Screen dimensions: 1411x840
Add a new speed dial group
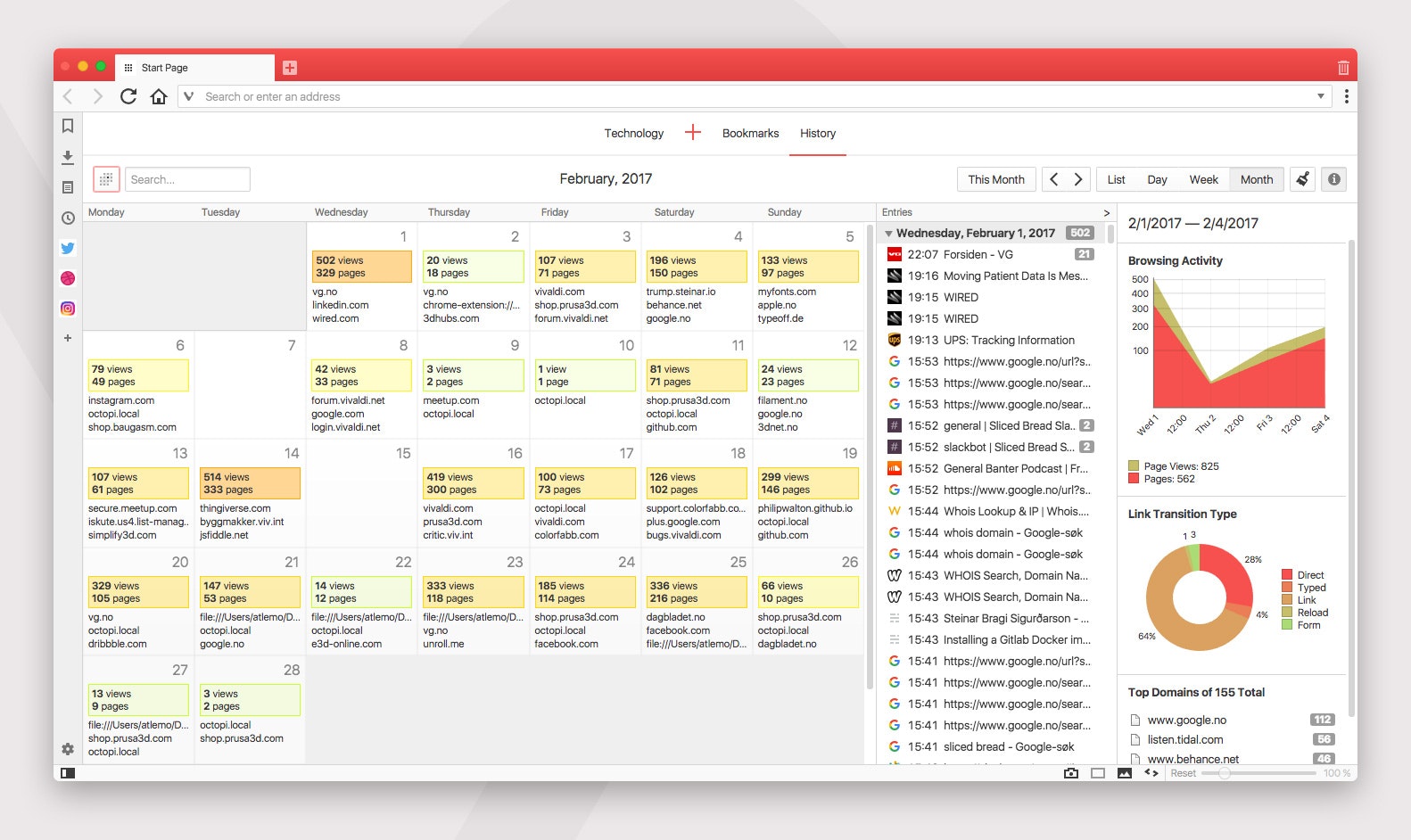pos(693,133)
